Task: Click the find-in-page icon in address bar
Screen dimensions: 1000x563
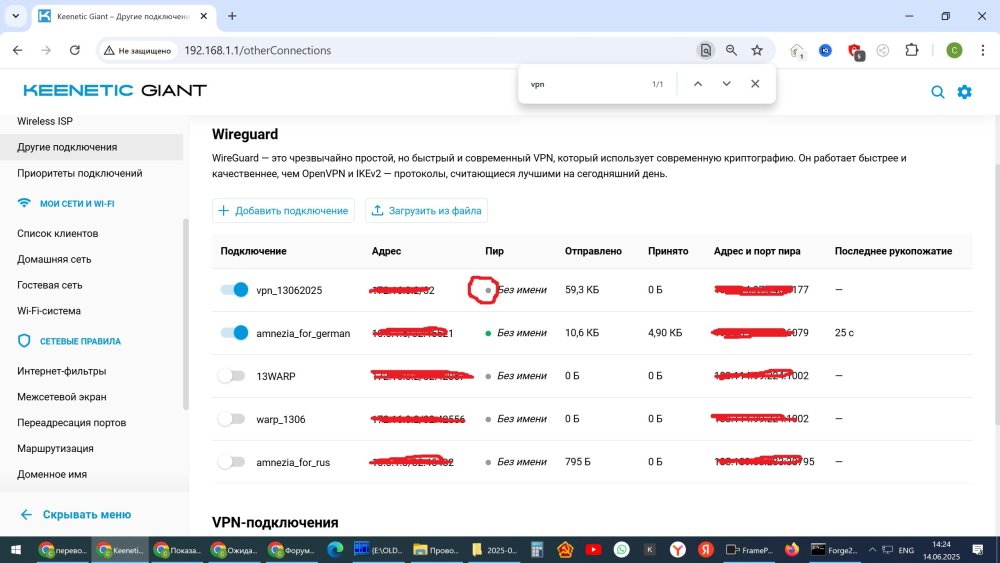Action: tap(705, 50)
